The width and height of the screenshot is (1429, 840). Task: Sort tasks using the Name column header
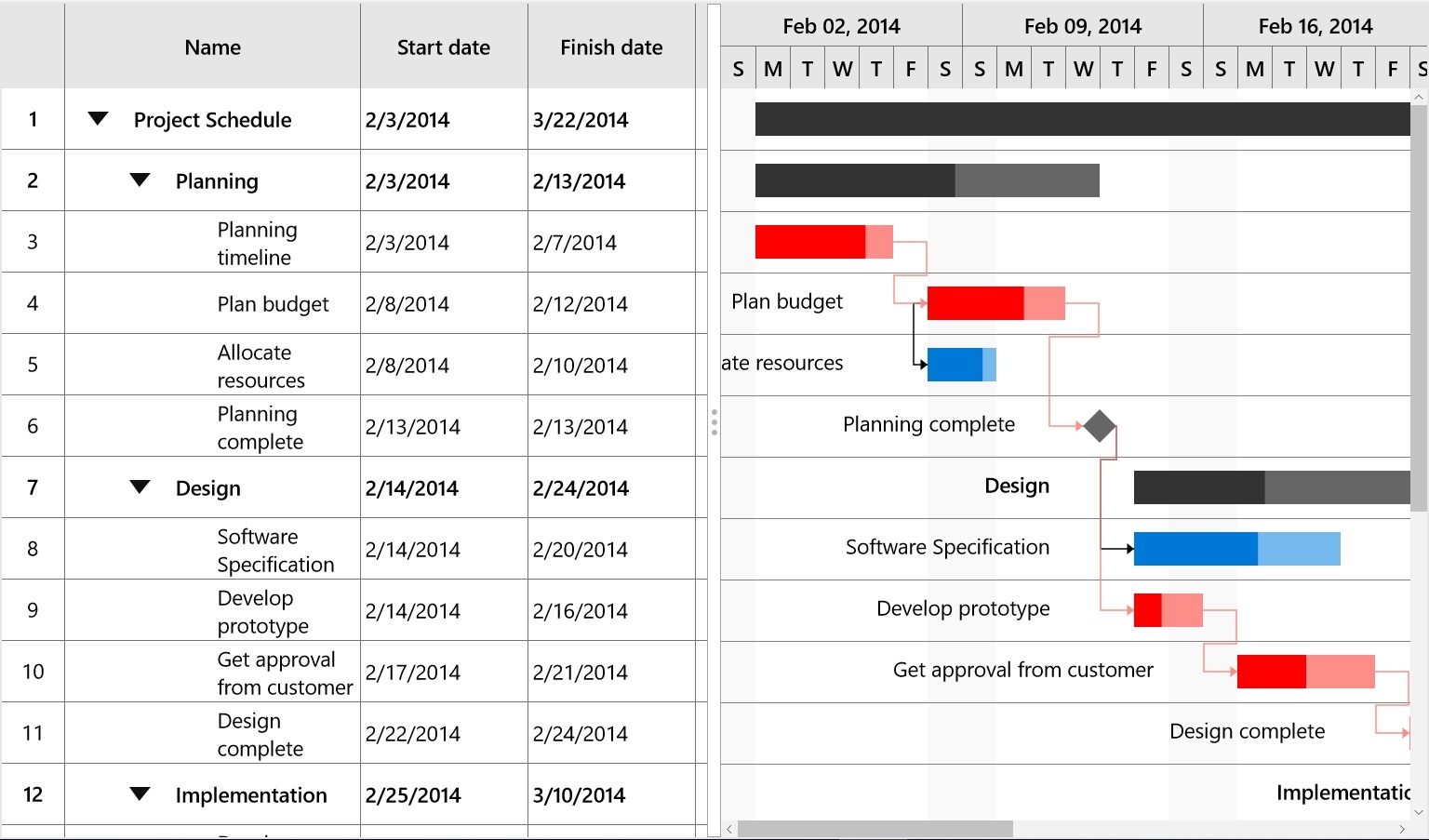(x=212, y=47)
